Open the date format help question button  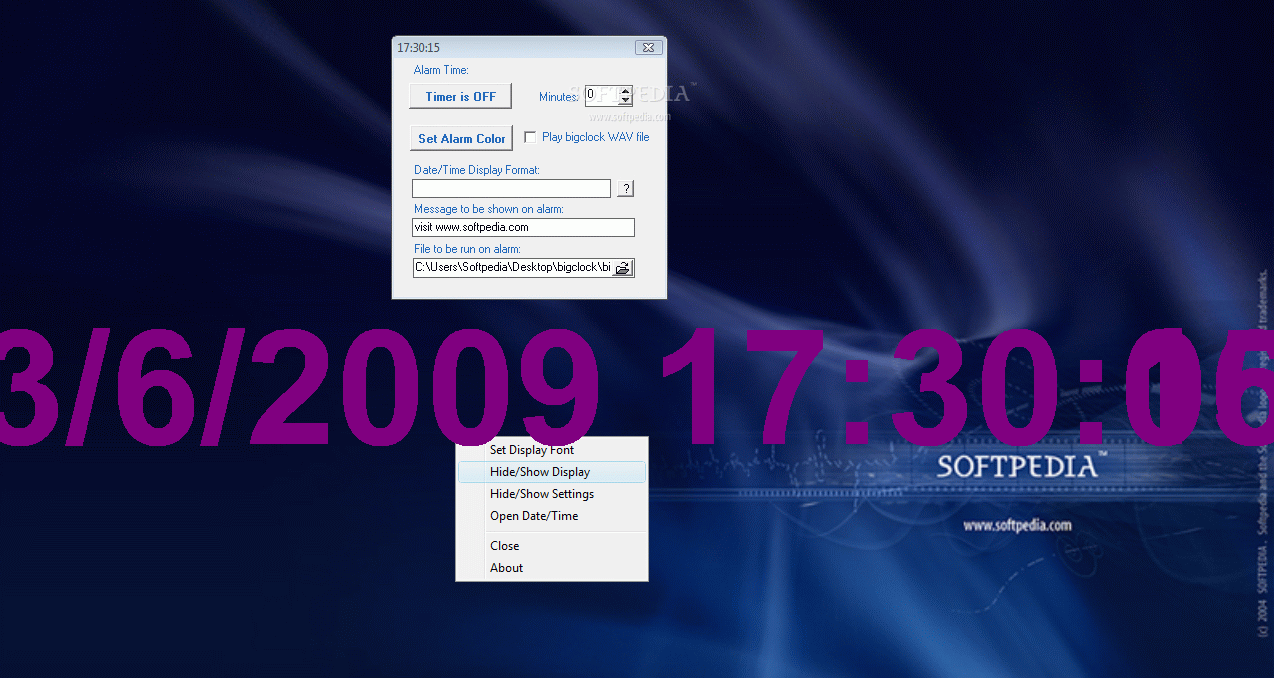point(625,188)
